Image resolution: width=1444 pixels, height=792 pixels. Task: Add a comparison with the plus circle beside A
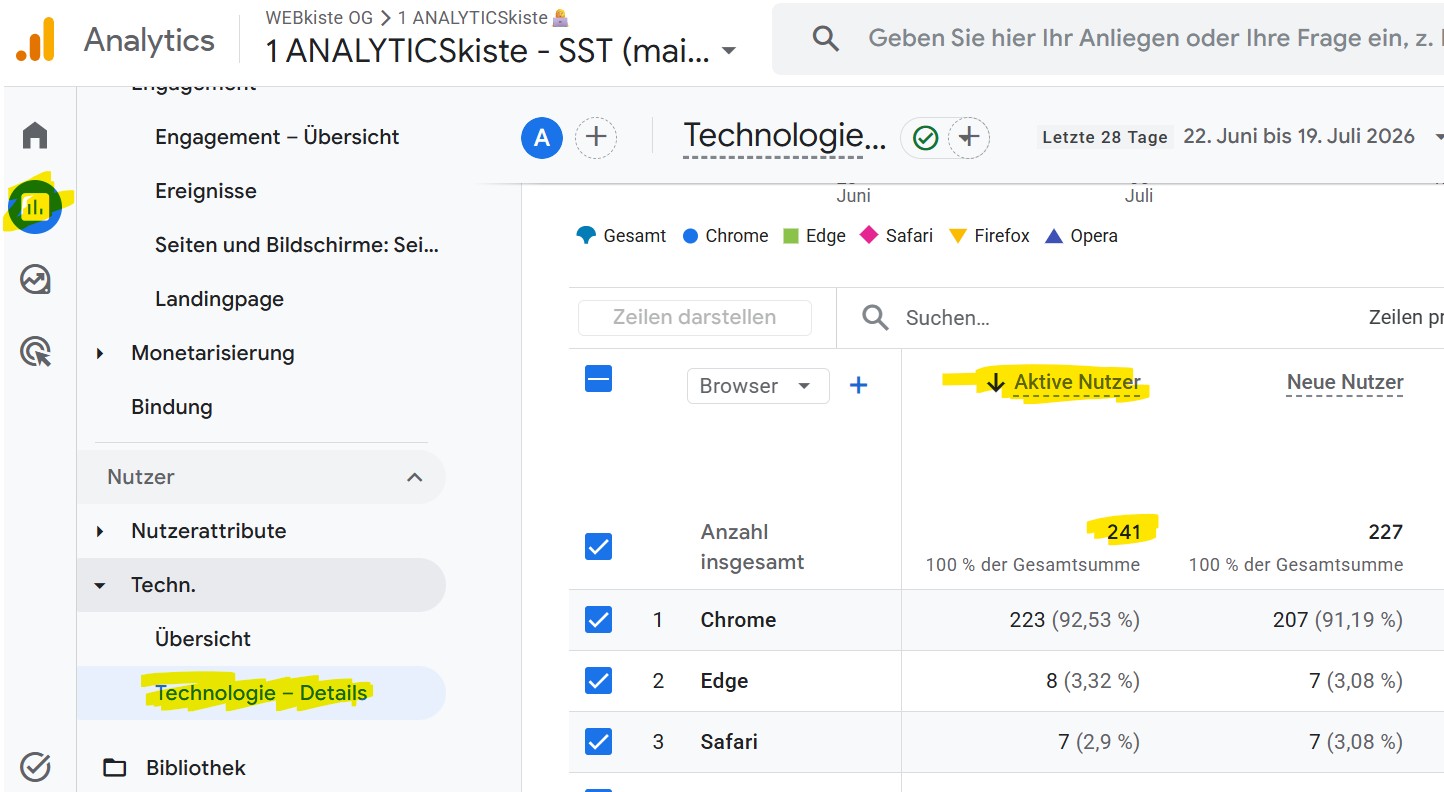[x=596, y=138]
